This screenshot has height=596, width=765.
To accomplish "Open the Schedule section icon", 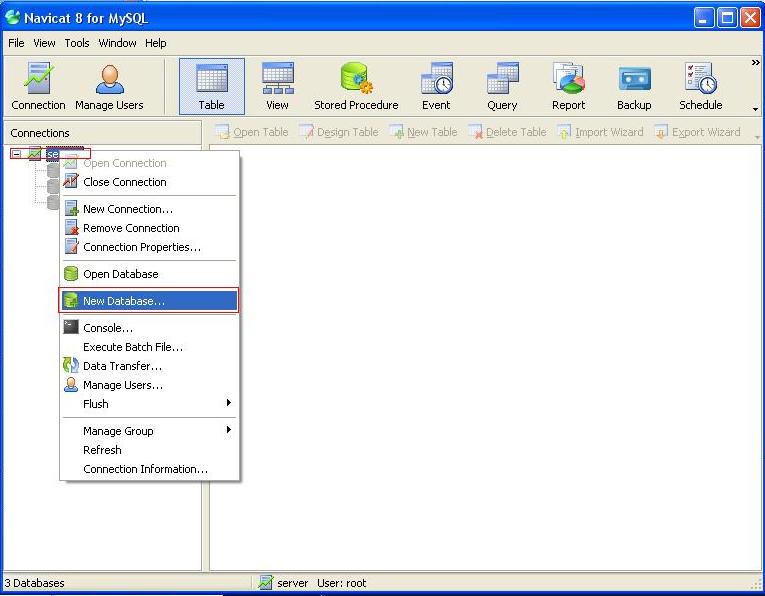I will (701, 87).
